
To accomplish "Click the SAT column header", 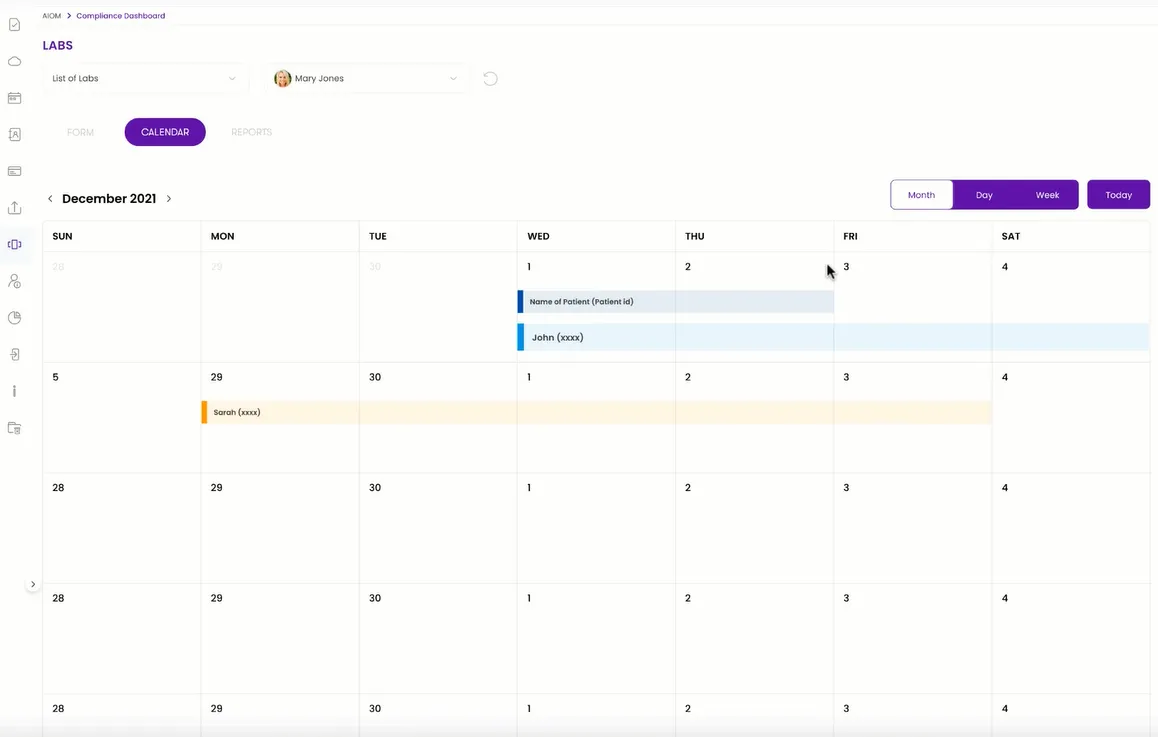I will (1010, 236).
